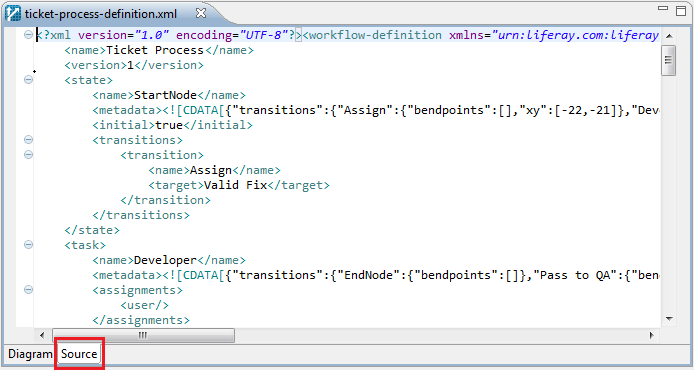Click the workflow file icon in the tab
694x370 pixels.
pos(14,14)
